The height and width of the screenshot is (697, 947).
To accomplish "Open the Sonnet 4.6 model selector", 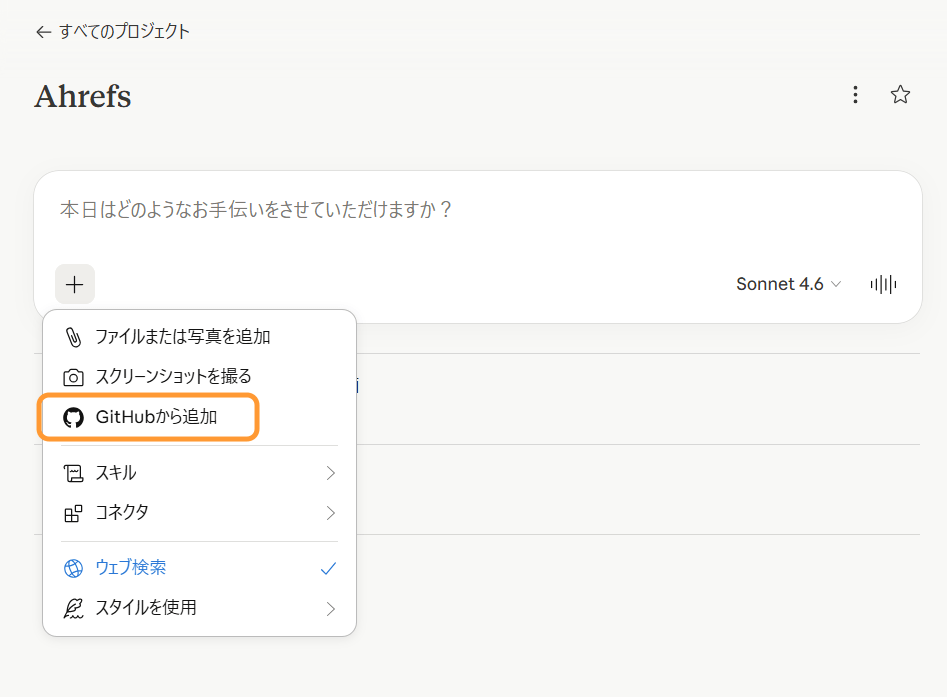I will click(x=789, y=284).
